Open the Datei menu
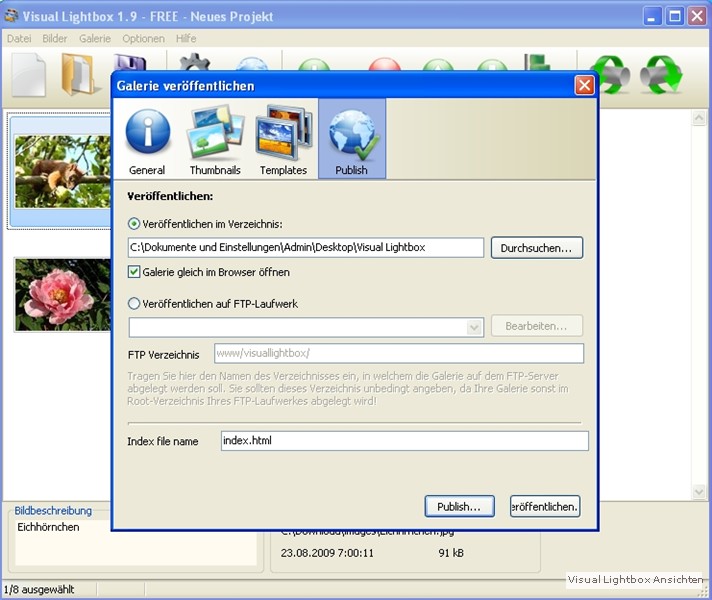 click(x=19, y=39)
